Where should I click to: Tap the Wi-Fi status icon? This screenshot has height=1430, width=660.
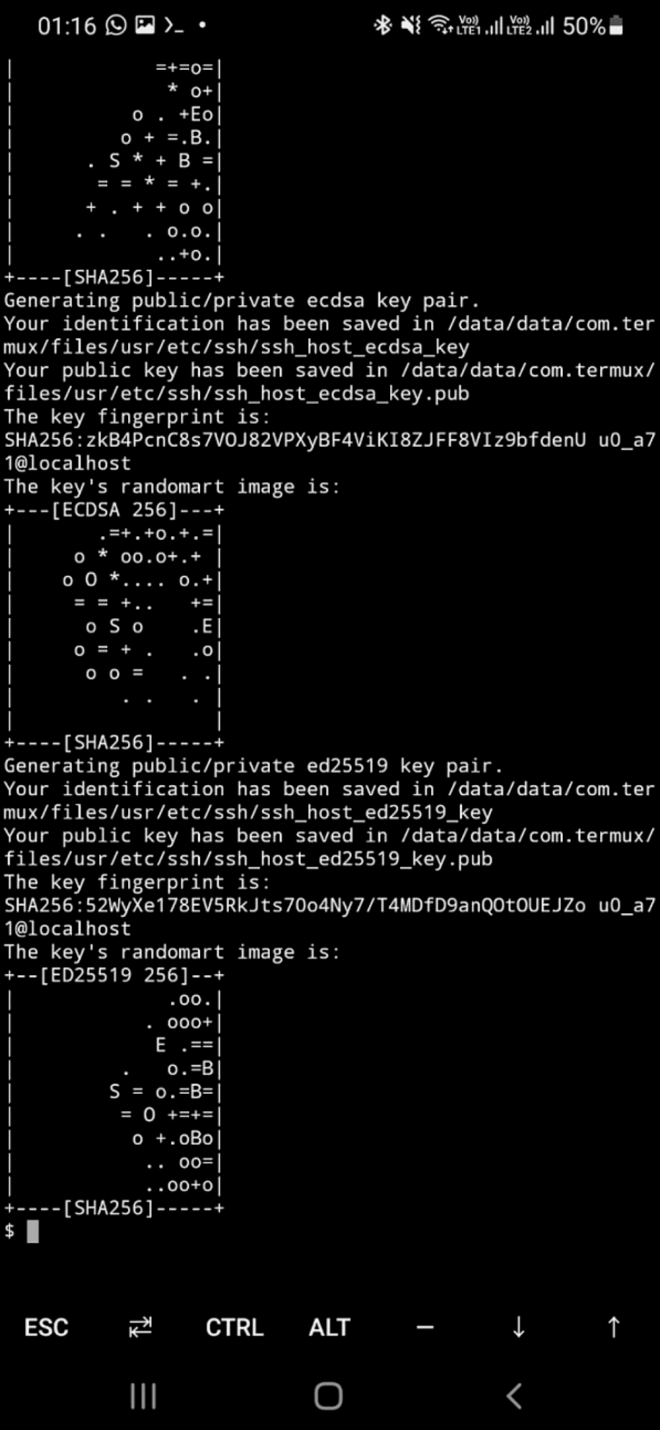coord(440,26)
